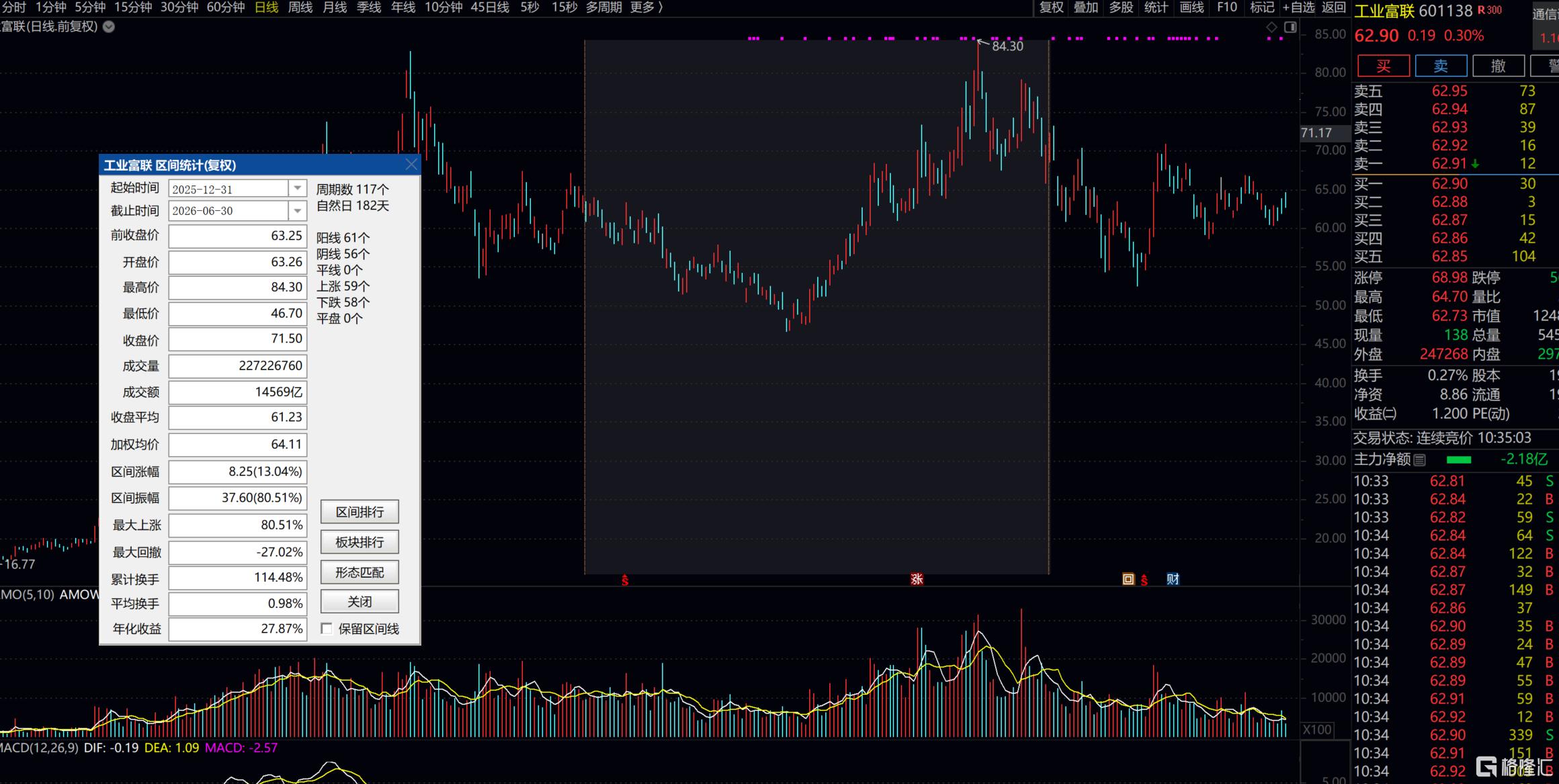Screen dimensions: 1559x784
Task: Close the 区间统计 dialog with its X
Action: coord(411,165)
